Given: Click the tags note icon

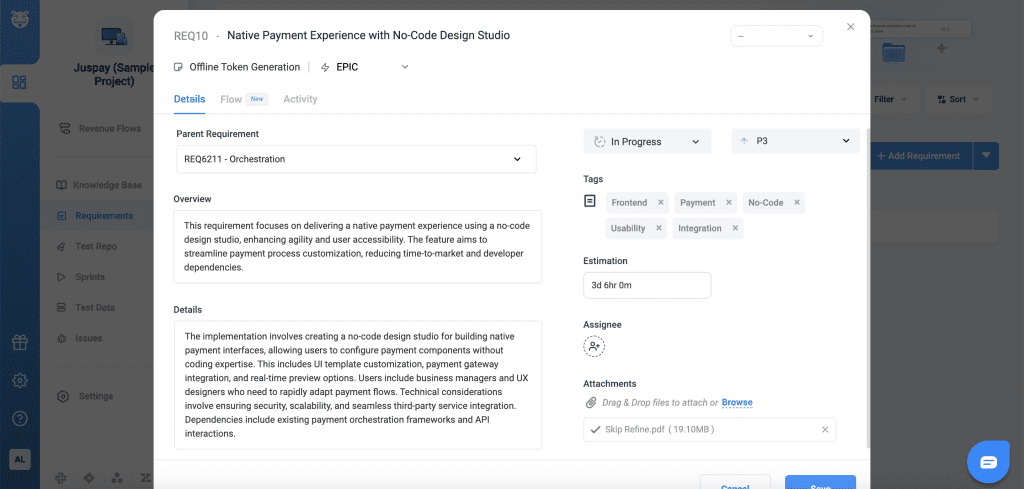Looking at the screenshot, I should 590,202.
